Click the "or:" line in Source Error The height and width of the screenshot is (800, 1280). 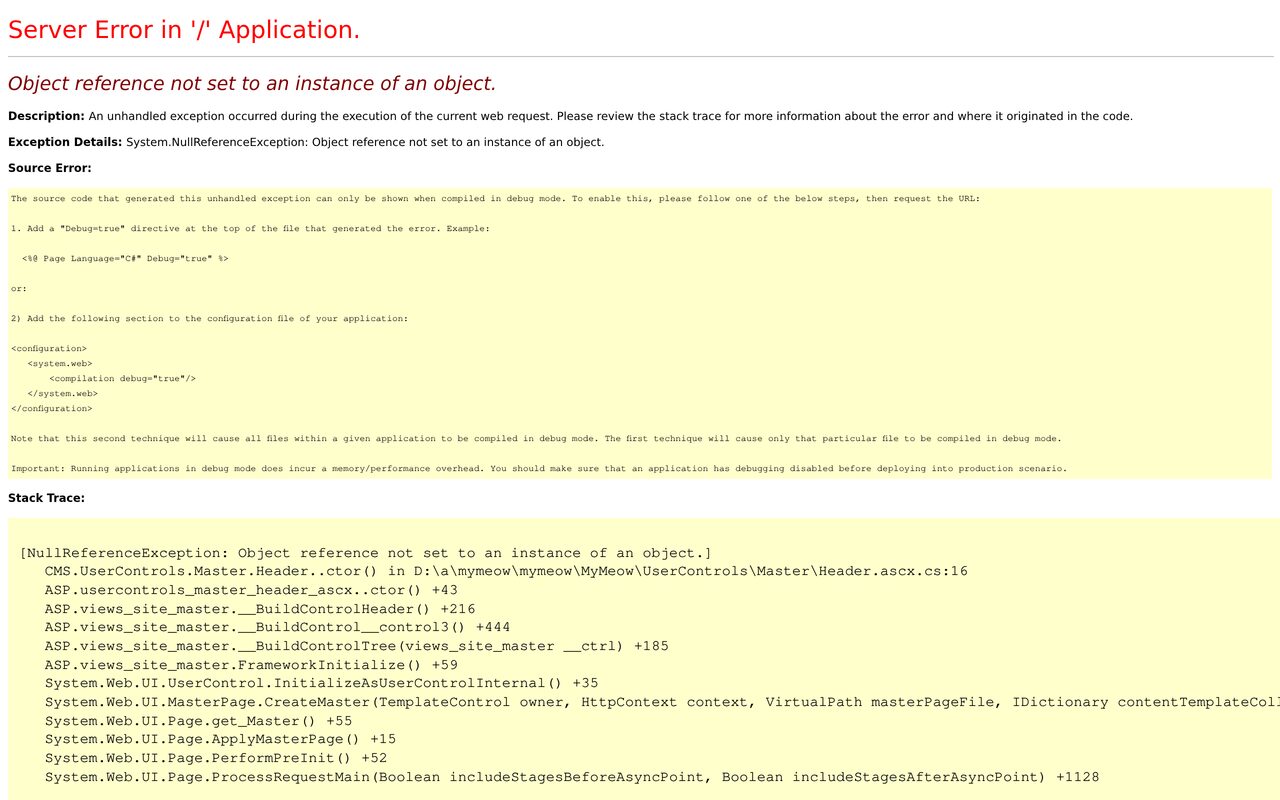coord(19,289)
